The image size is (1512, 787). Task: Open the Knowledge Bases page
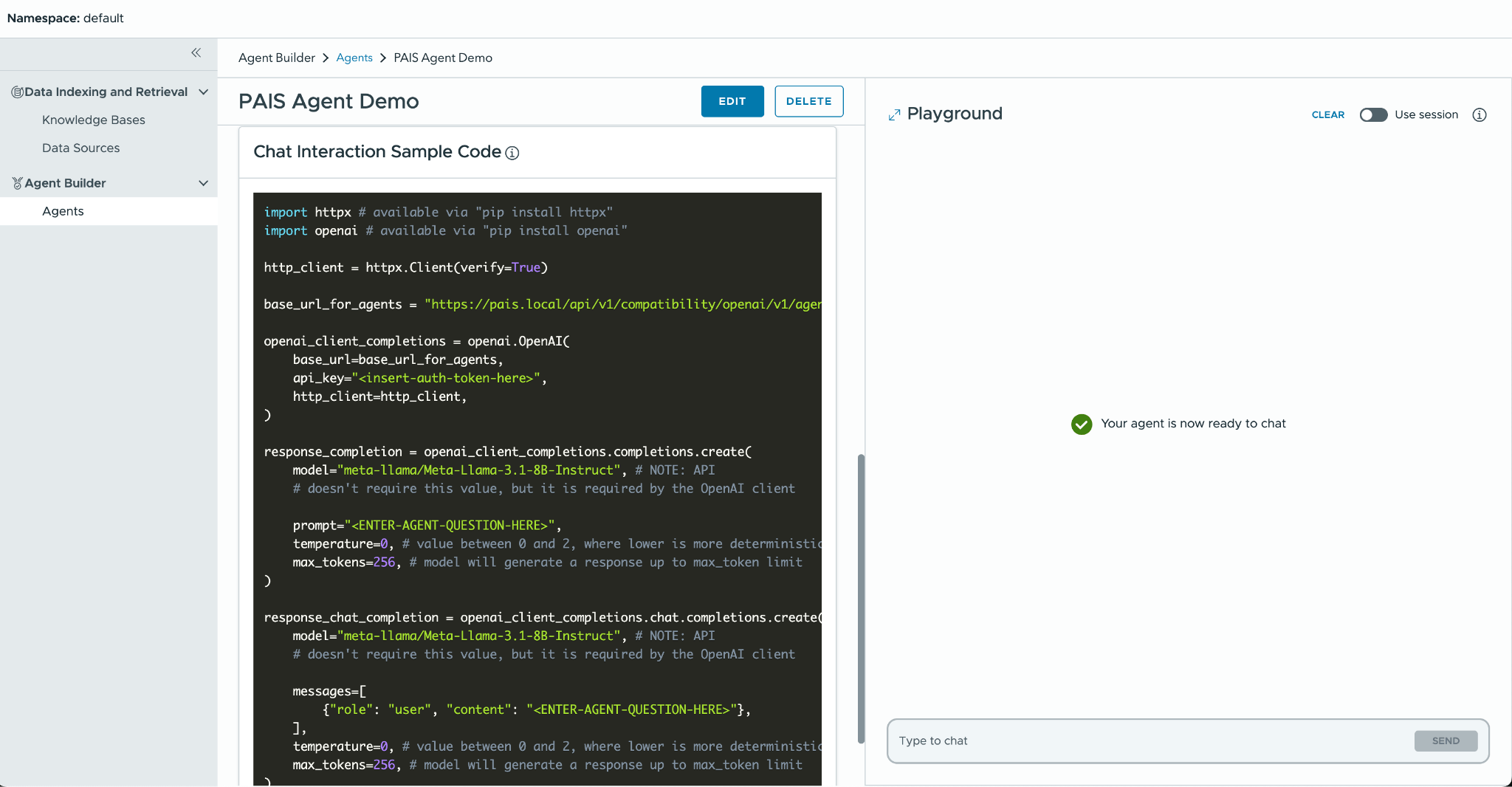coord(93,120)
